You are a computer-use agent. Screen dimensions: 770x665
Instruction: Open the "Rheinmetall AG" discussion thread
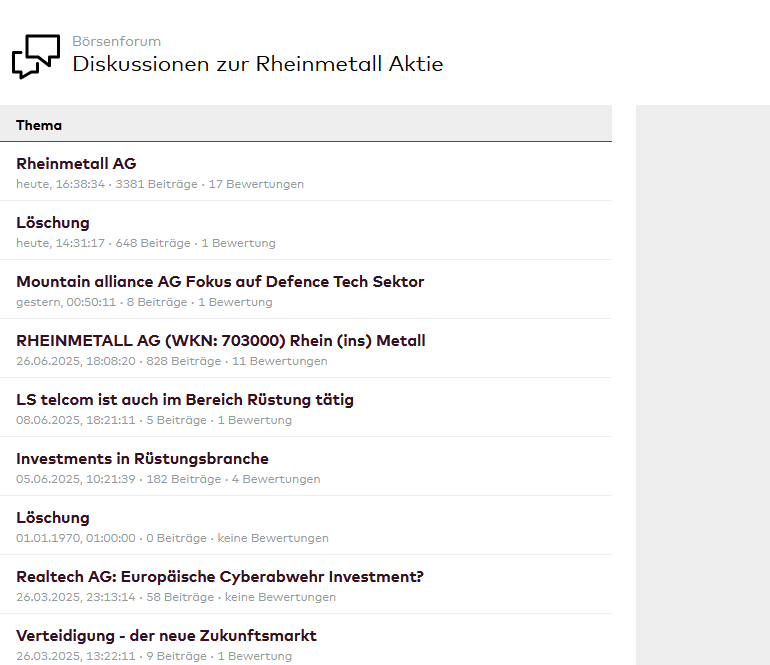pos(76,164)
